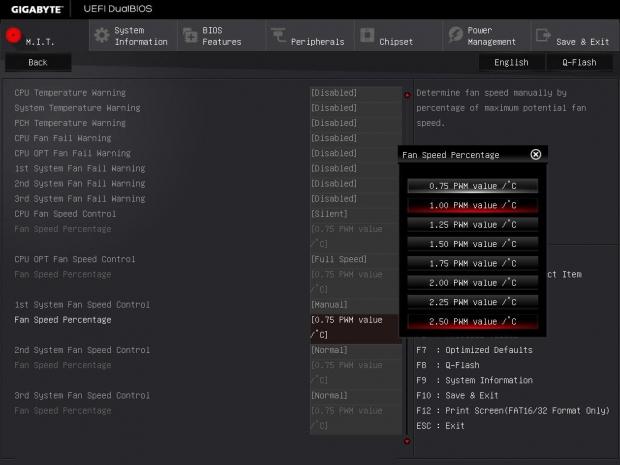Change 1st System Fan Fail Warning value
620x465 pixels.
[x=356, y=168]
